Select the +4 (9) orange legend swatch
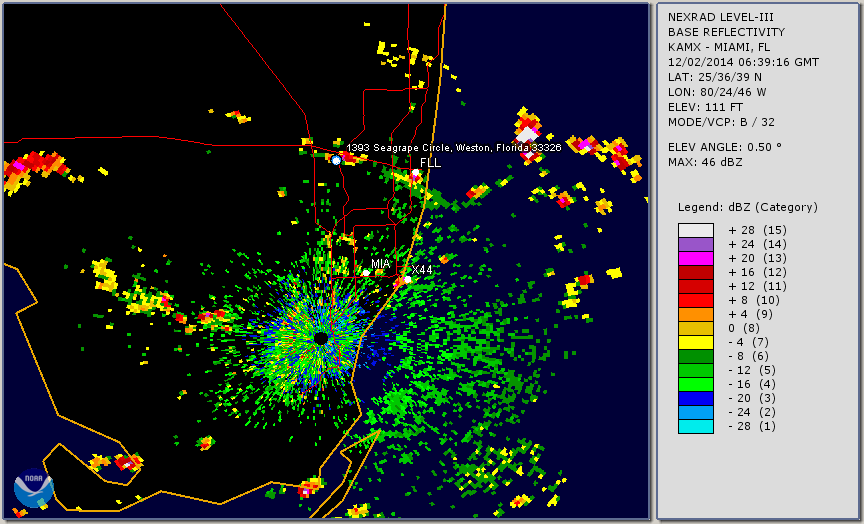The image size is (864, 524). coord(696,315)
